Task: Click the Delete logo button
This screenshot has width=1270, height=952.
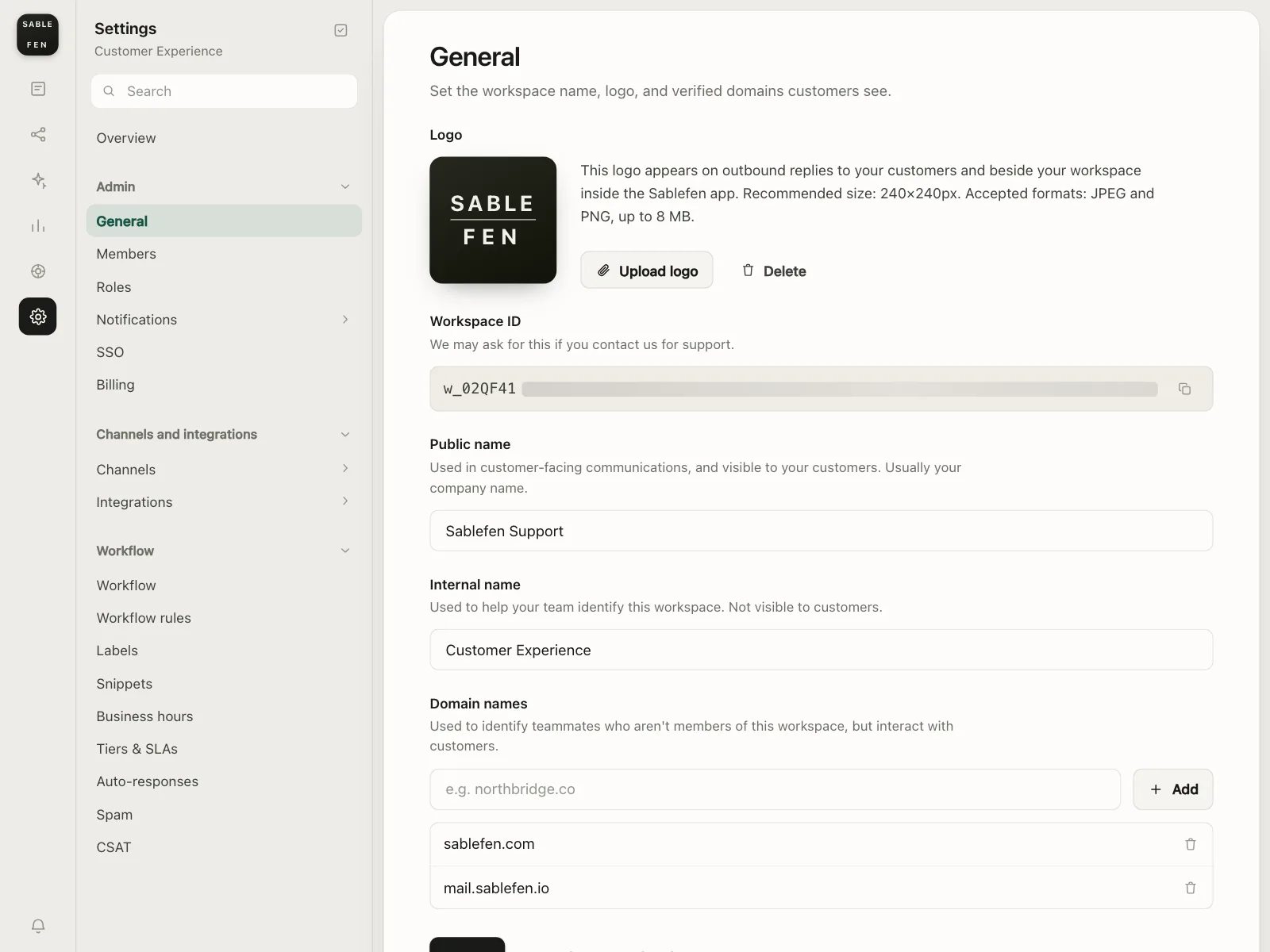Action: (x=774, y=271)
